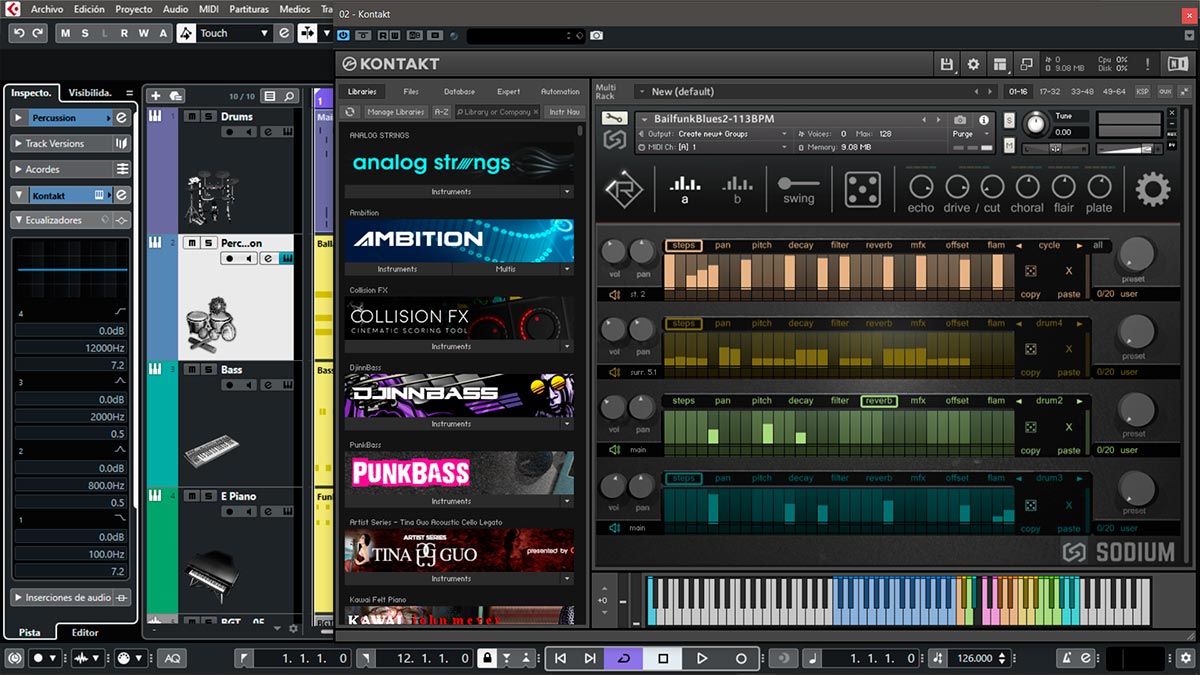The image size is (1200, 675).
Task: Click the Drums track keyboard icon
Action: (156, 117)
